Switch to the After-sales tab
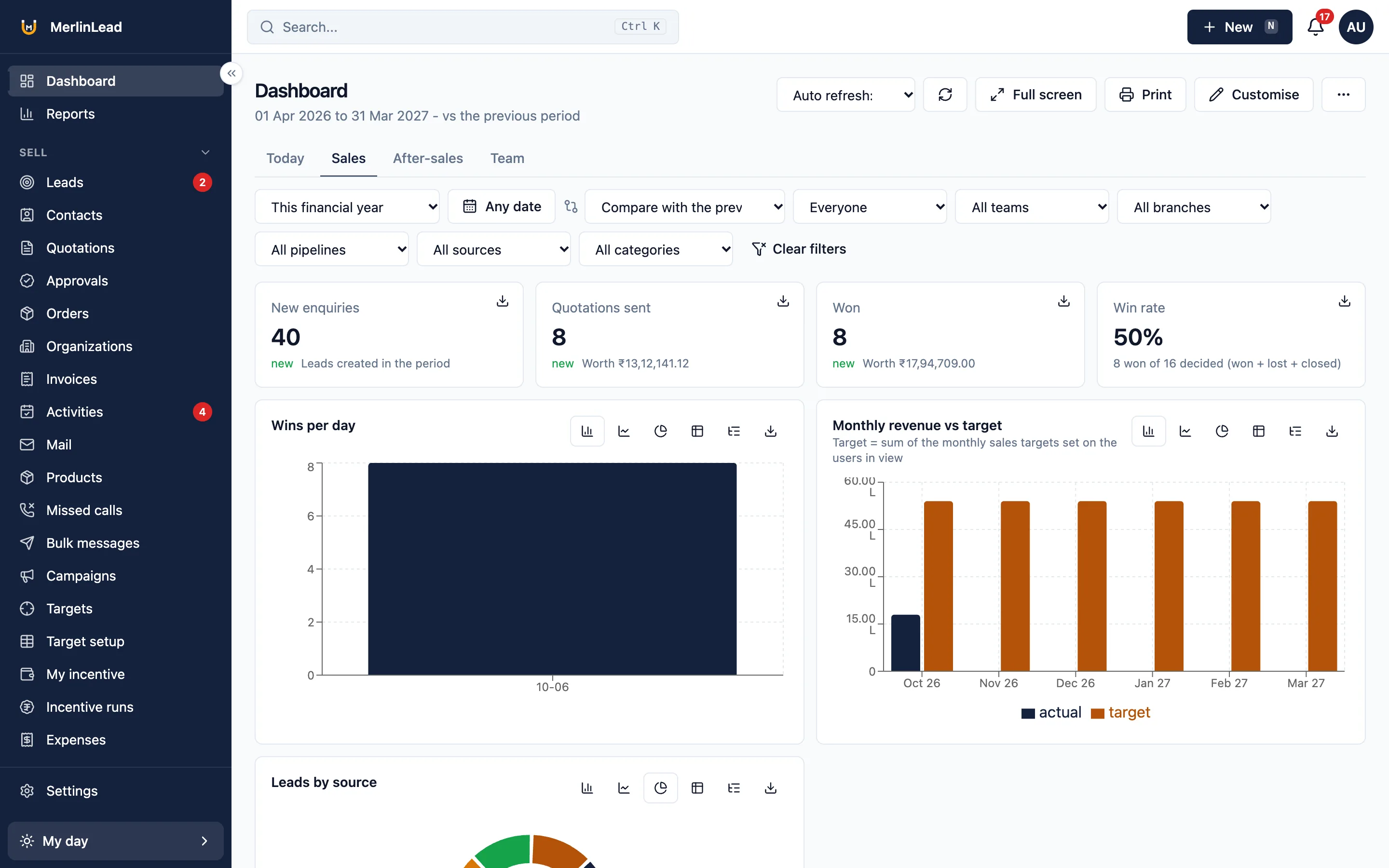Image resolution: width=1389 pixels, height=868 pixels. (428, 159)
